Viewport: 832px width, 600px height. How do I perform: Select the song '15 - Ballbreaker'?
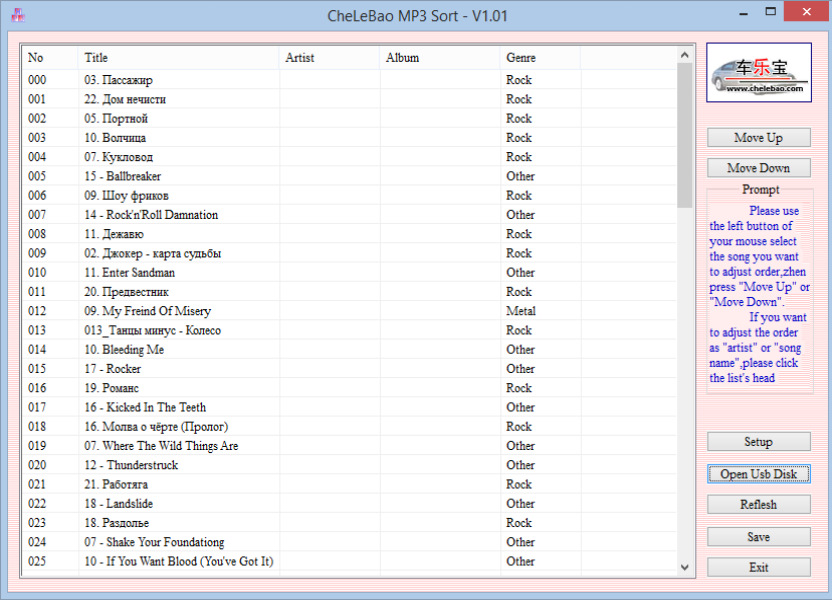pyautogui.click(x=123, y=176)
